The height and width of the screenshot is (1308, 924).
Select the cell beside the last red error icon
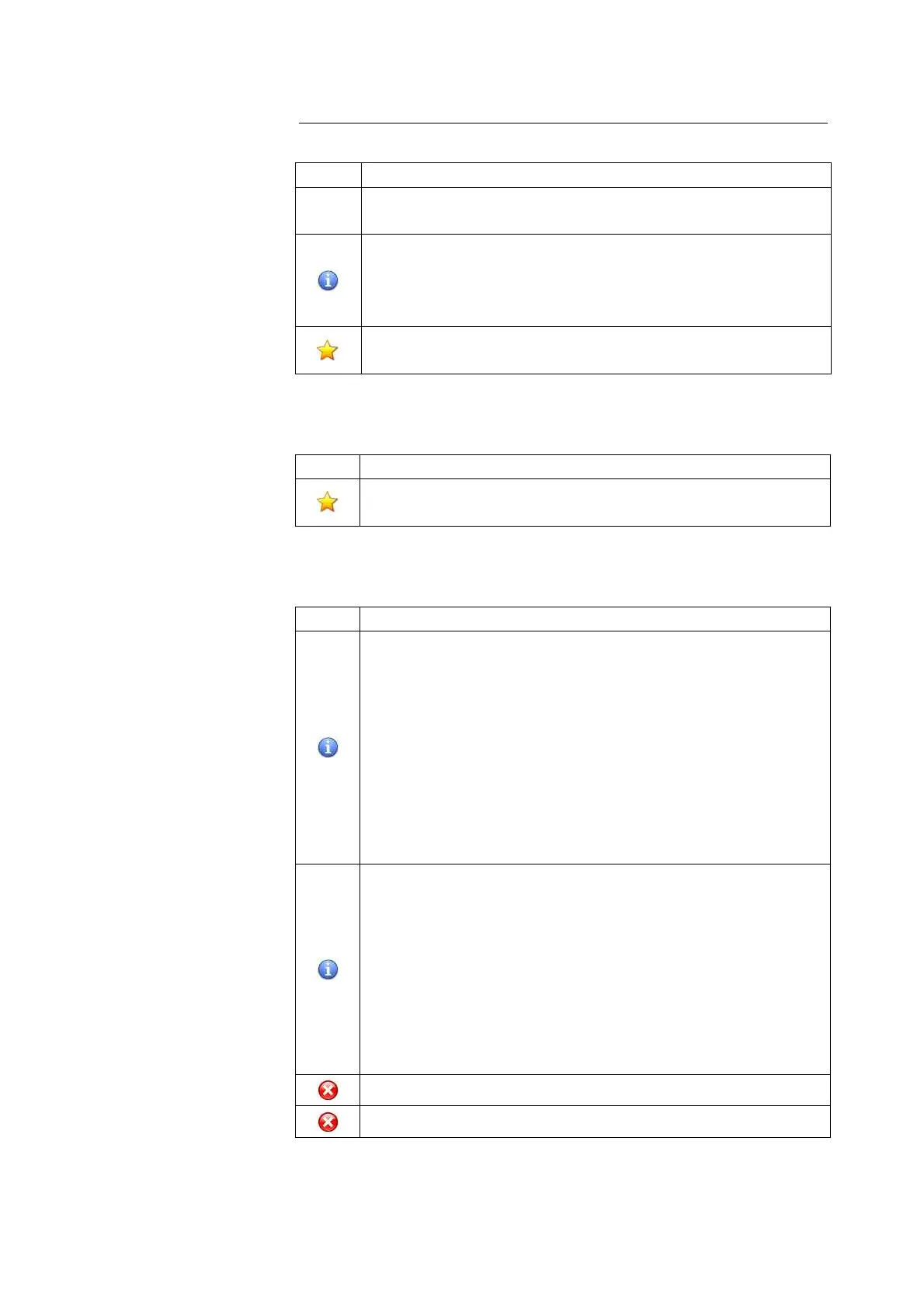(x=595, y=1122)
